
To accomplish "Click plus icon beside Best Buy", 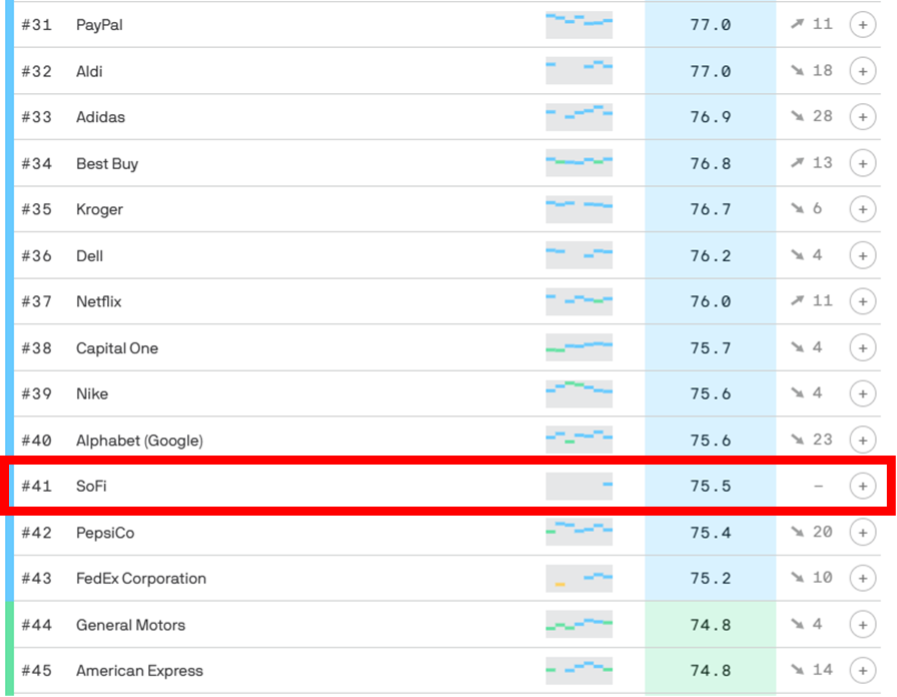I will [862, 163].
